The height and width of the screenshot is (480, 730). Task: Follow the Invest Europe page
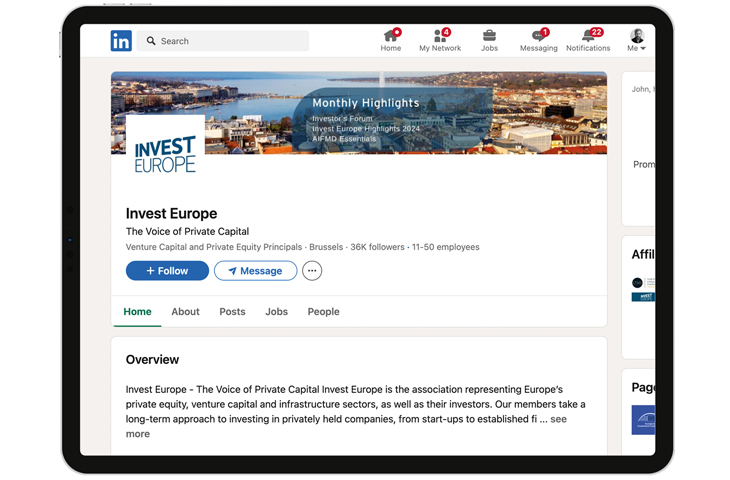click(x=167, y=270)
